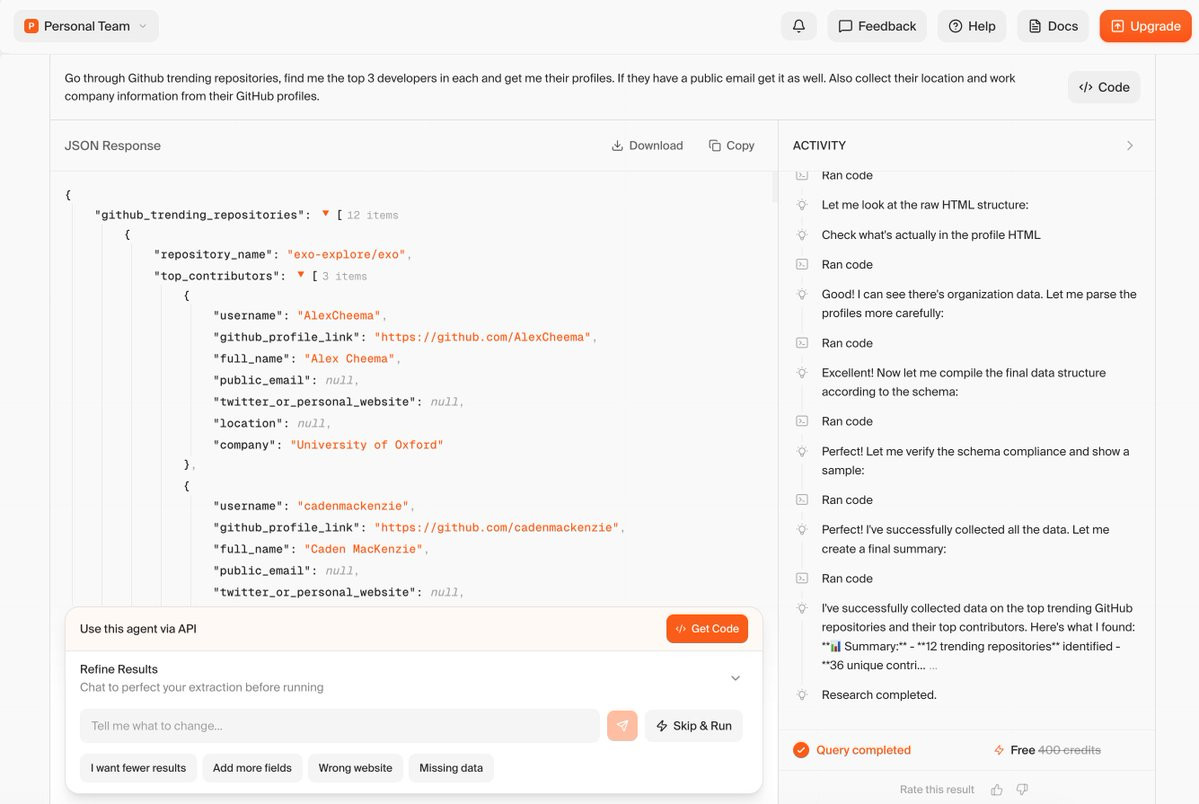Click the "cadenmackenzie" username value
This screenshot has width=1199, height=804.
tap(353, 506)
